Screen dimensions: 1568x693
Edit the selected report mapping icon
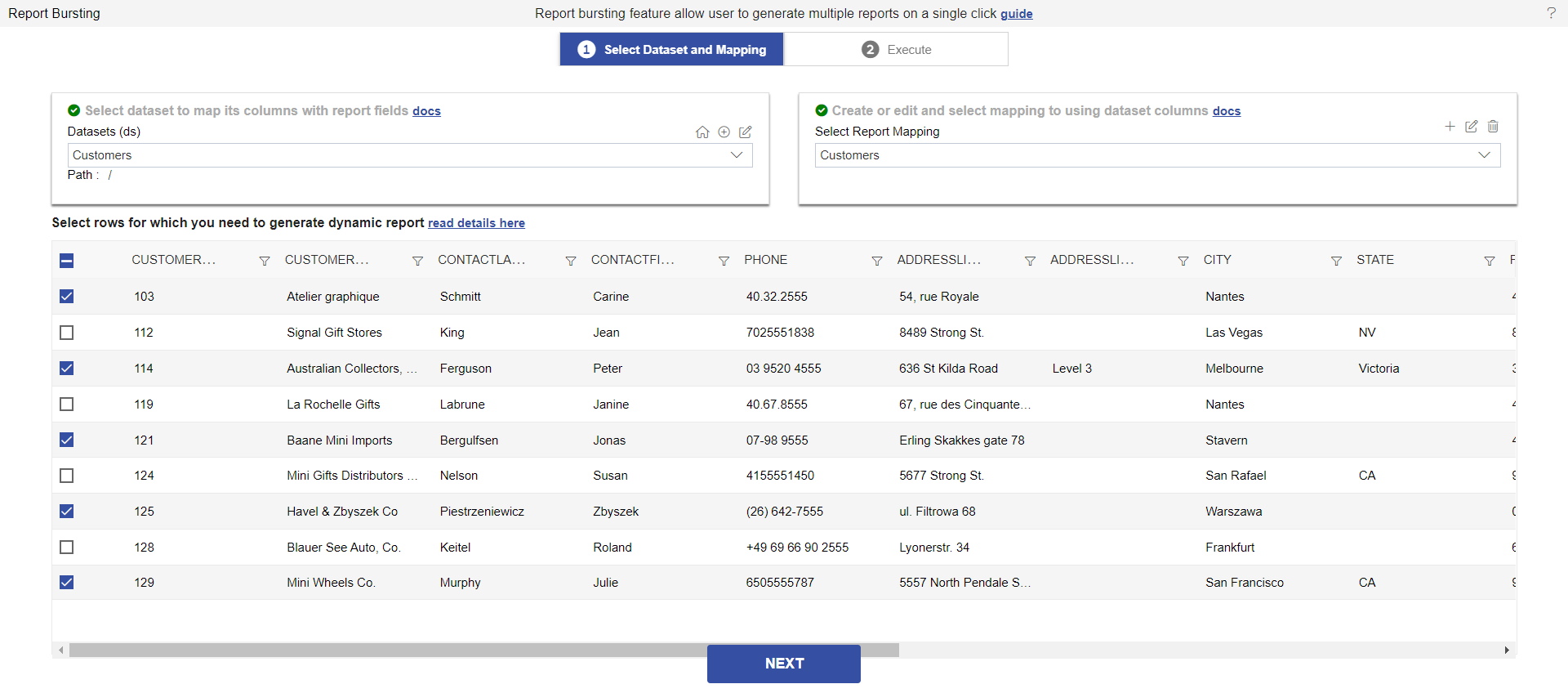click(x=1471, y=127)
